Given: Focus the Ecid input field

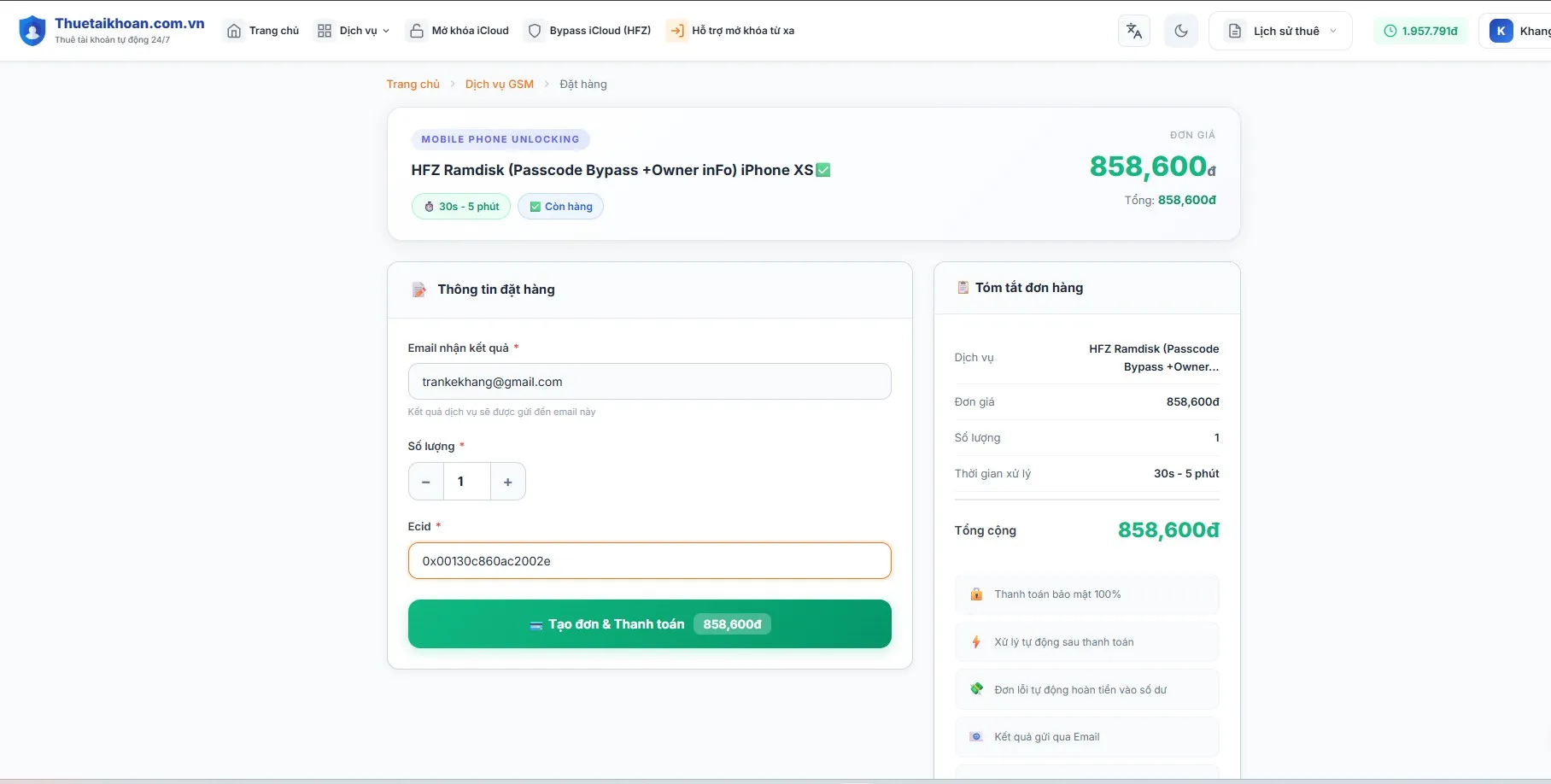Looking at the screenshot, I should point(649,561).
